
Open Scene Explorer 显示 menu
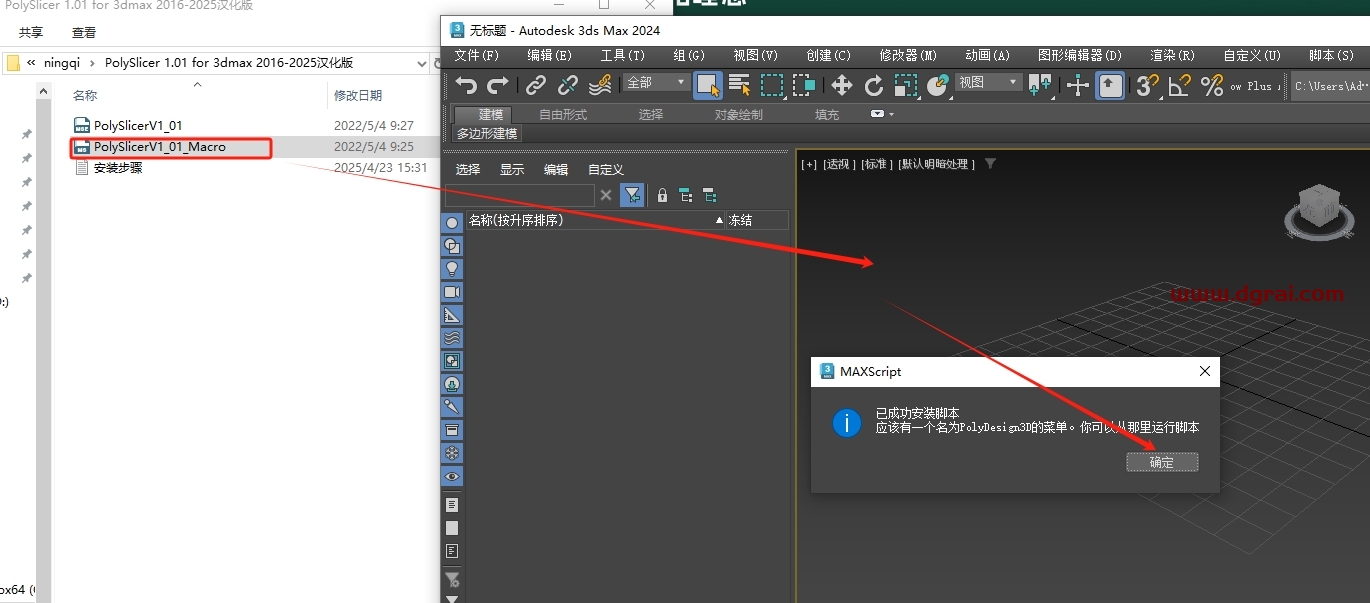click(x=512, y=169)
